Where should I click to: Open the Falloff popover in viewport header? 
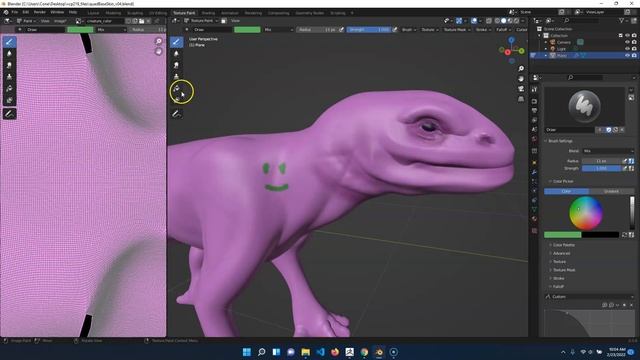click(x=504, y=30)
